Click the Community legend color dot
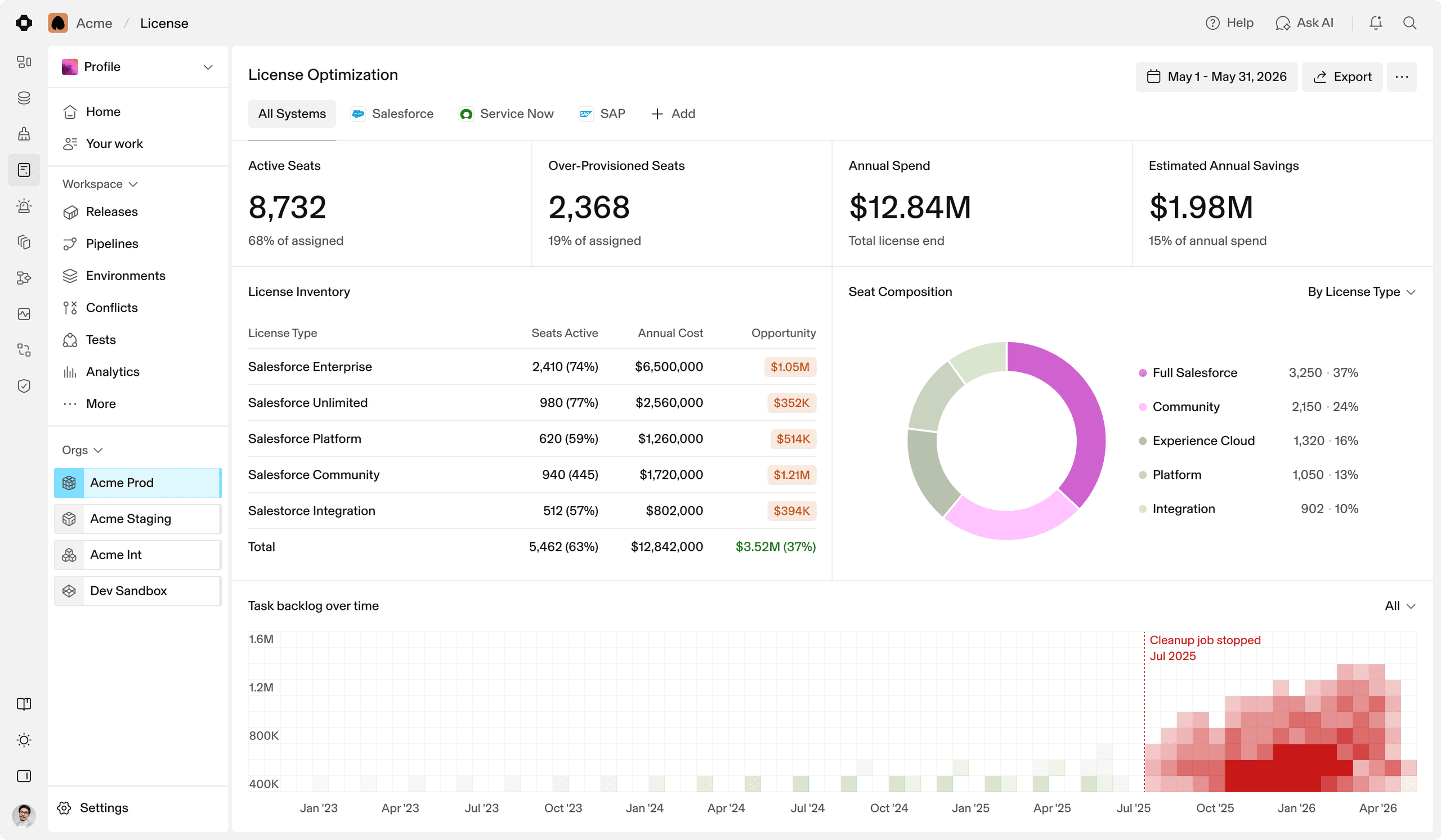This screenshot has width=1441, height=840. [1143, 407]
